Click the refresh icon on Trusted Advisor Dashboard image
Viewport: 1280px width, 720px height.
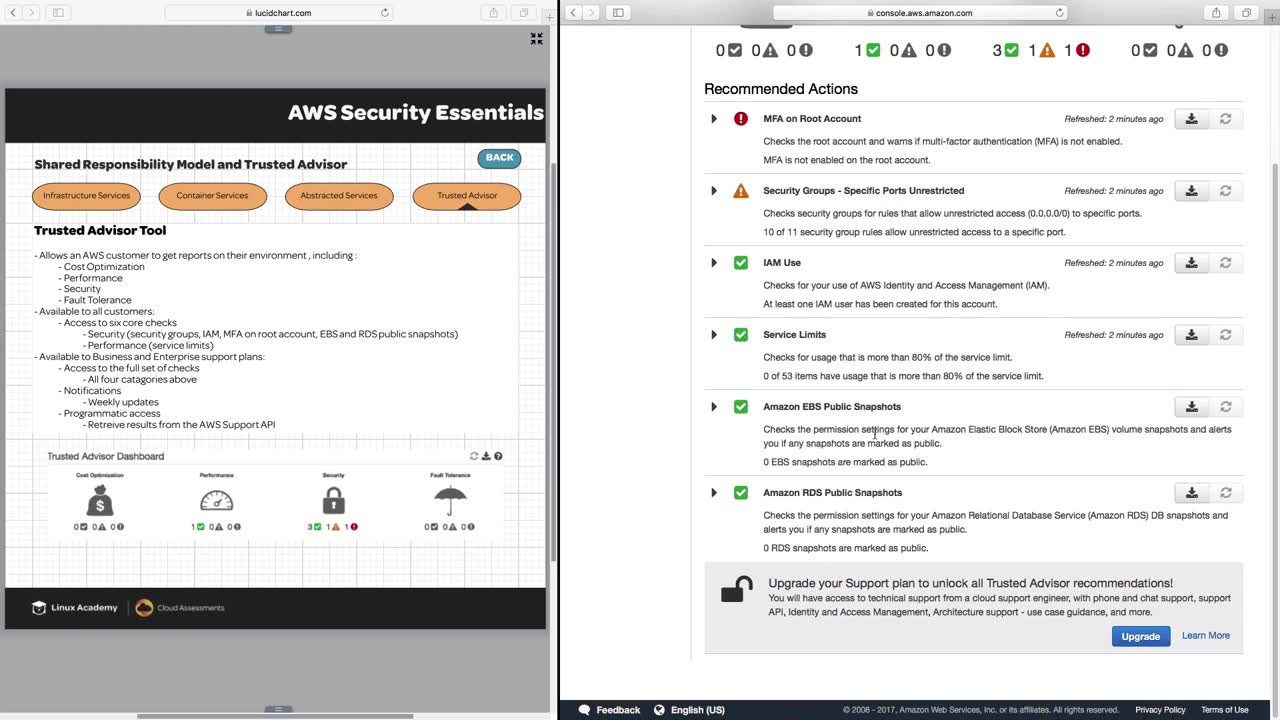tap(474, 456)
